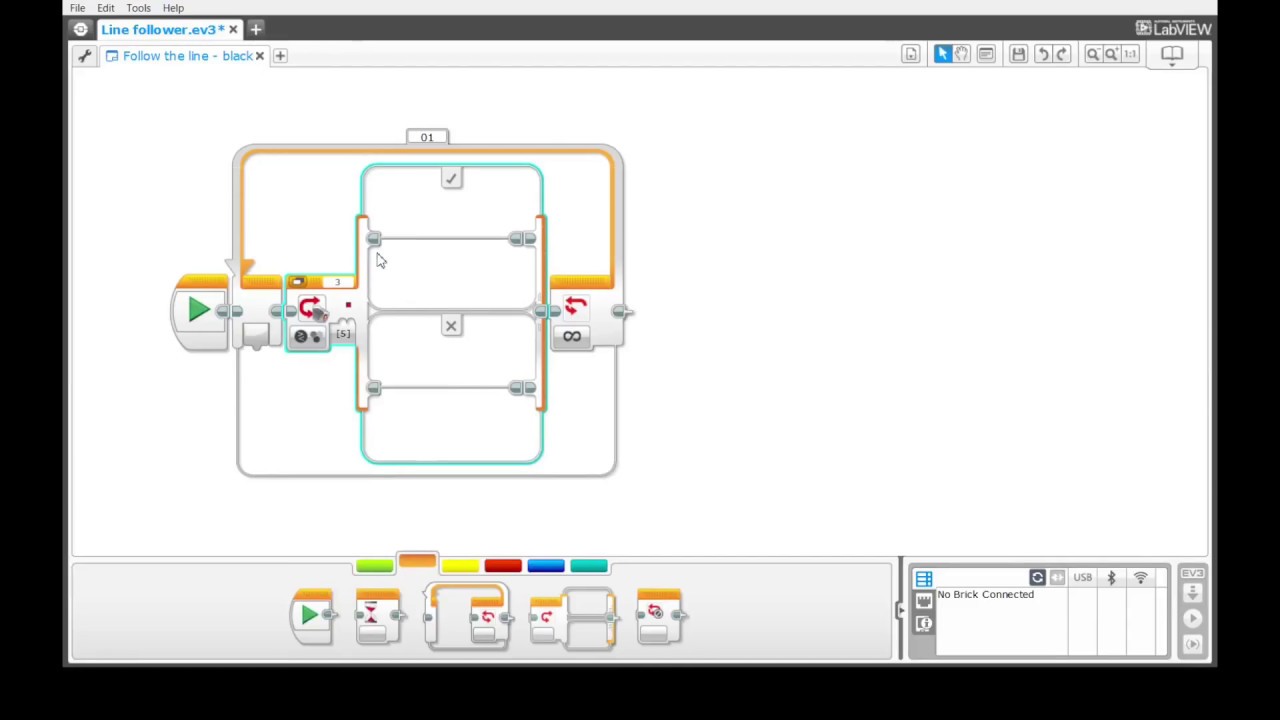1280x720 pixels.
Task: Select the switch mode selector icon
Action: point(310,309)
